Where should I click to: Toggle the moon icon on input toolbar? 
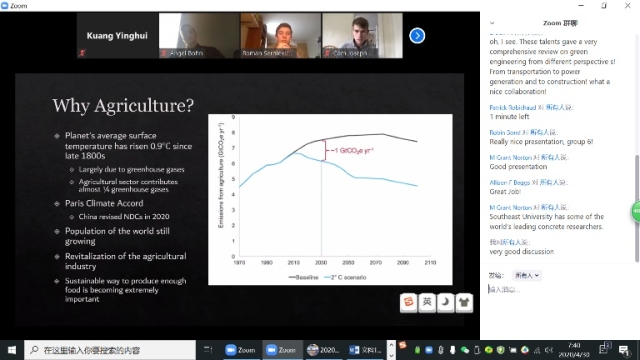click(x=445, y=302)
